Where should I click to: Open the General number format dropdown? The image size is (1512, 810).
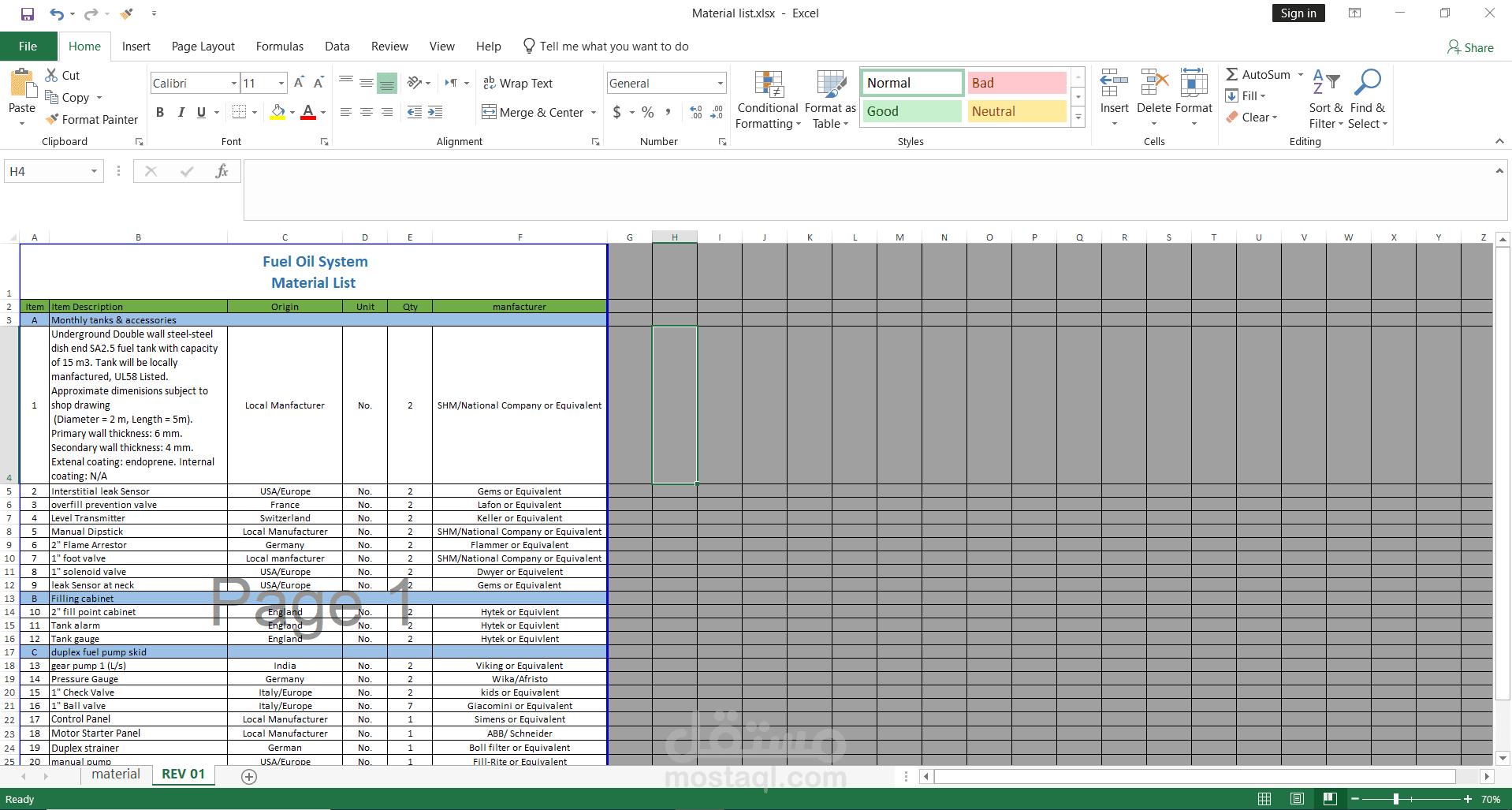click(x=721, y=83)
